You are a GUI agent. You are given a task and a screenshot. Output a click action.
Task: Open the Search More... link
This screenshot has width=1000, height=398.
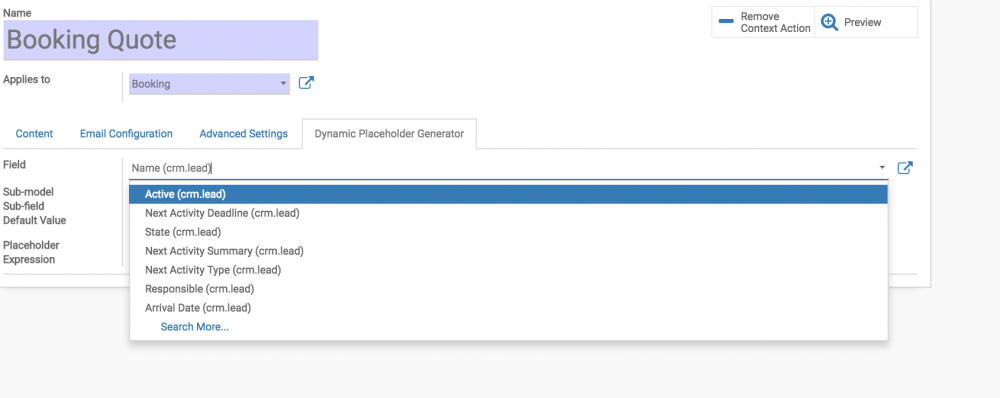(x=195, y=327)
